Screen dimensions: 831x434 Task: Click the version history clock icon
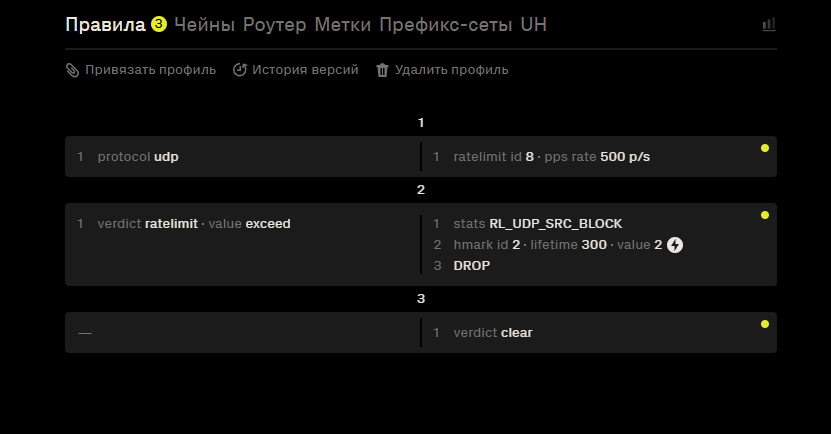click(240, 70)
